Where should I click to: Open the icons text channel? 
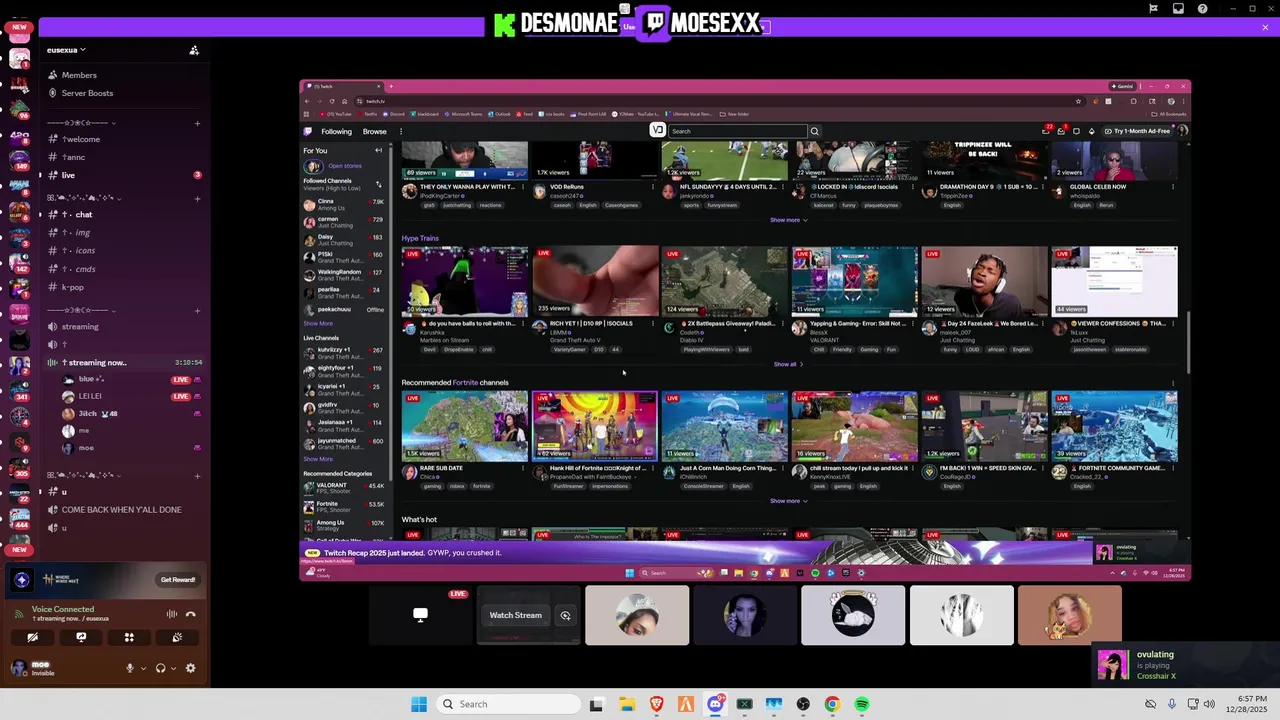pos(125,251)
